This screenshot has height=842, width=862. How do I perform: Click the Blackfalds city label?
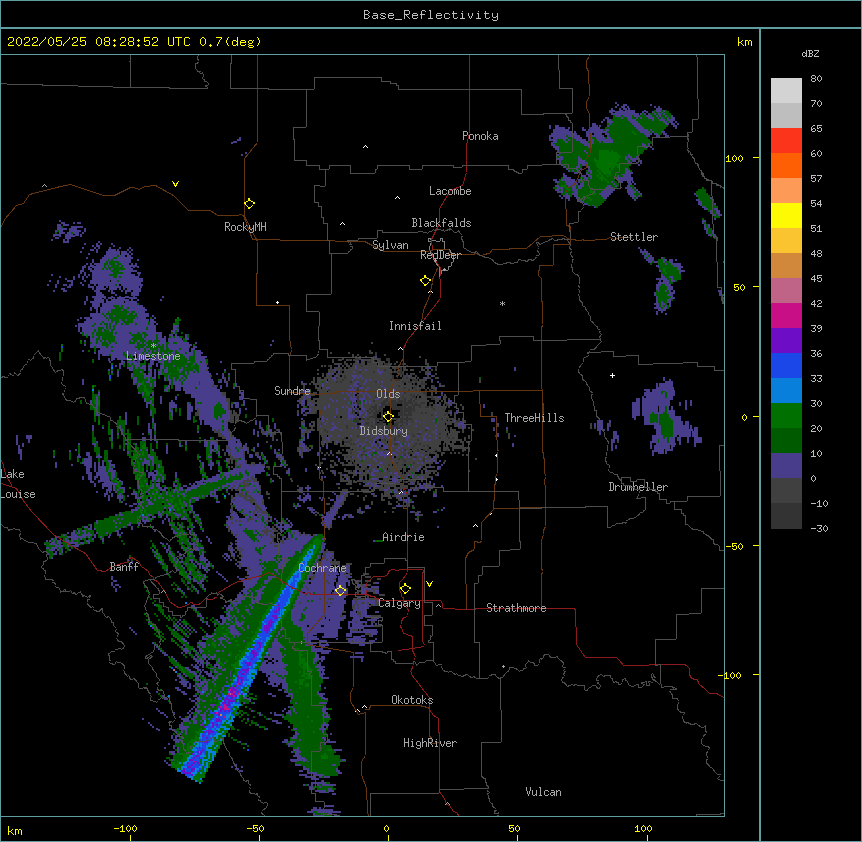[x=441, y=223]
